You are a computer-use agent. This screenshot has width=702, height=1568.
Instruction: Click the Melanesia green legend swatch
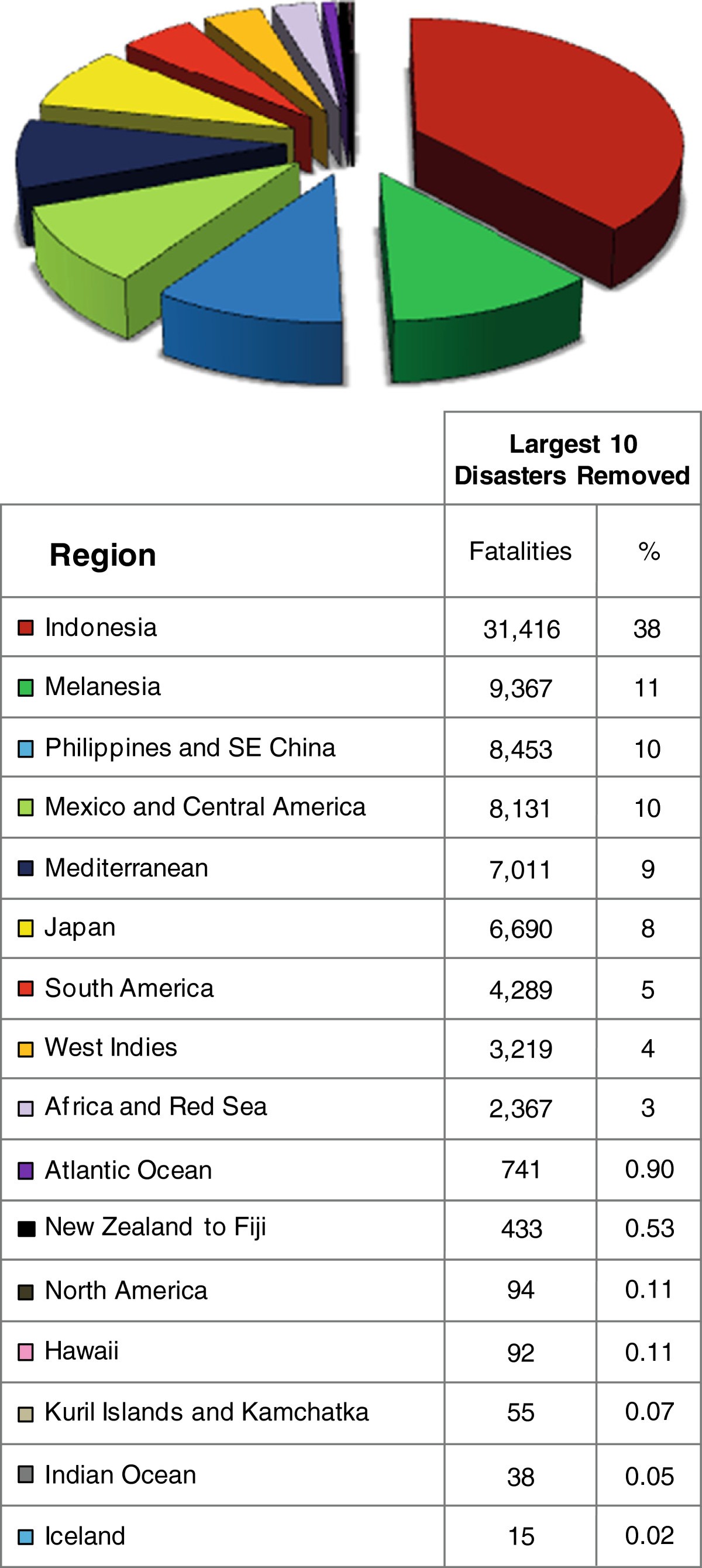[x=25, y=687]
